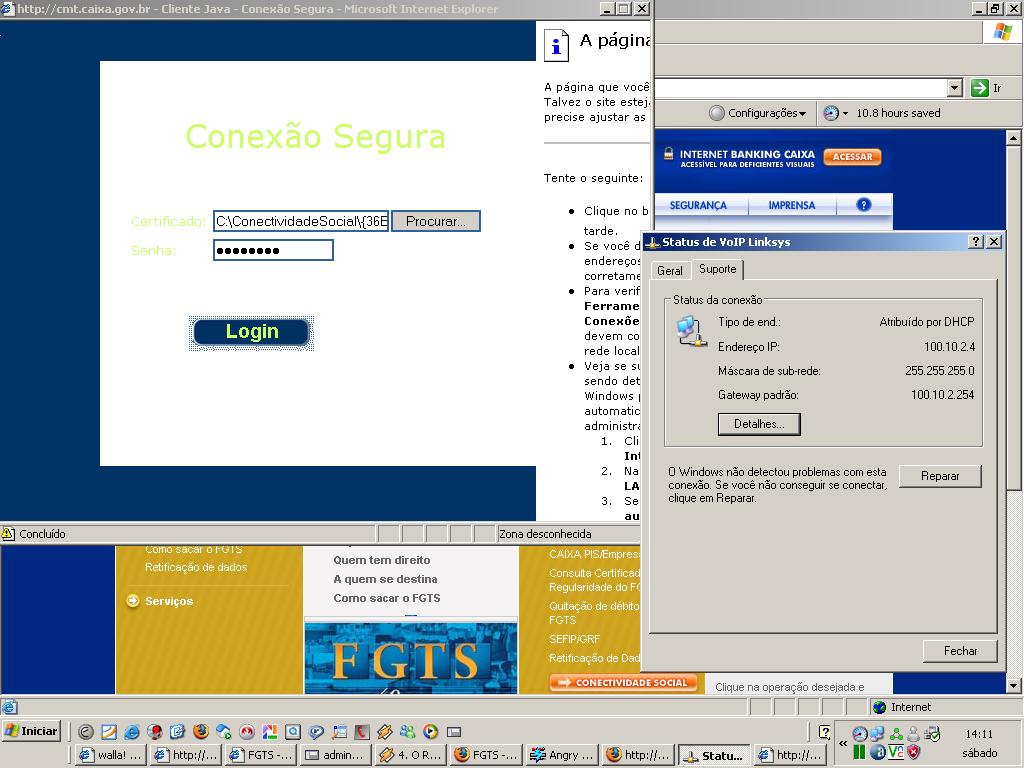Open Windows Media Player quick launch icon
Image resolution: width=1024 pixels, height=768 pixels.
(430, 731)
